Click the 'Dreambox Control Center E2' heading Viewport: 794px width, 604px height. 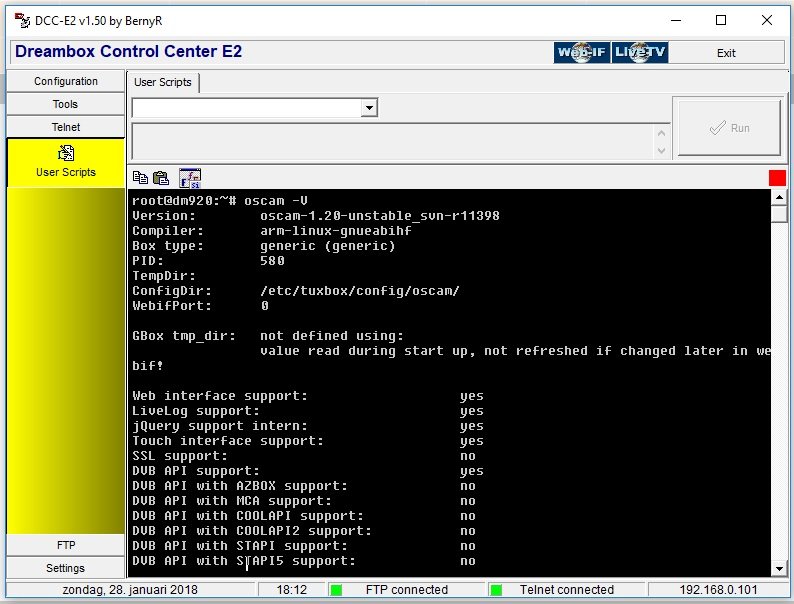tap(129, 51)
